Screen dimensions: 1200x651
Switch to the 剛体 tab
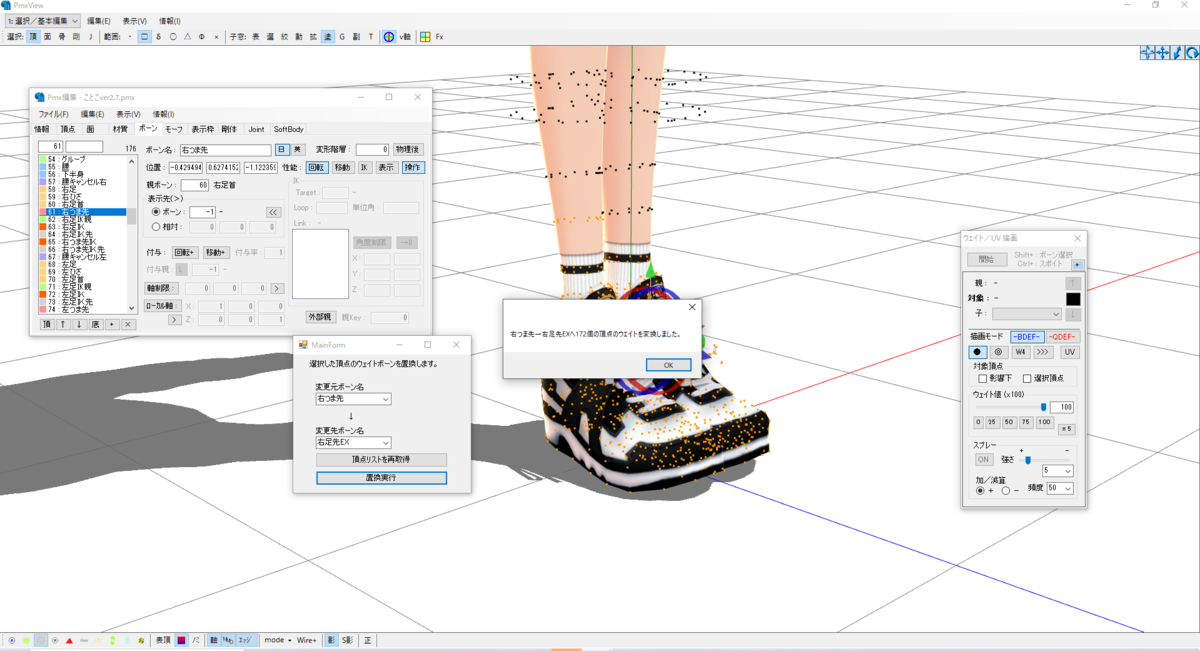(x=229, y=129)
